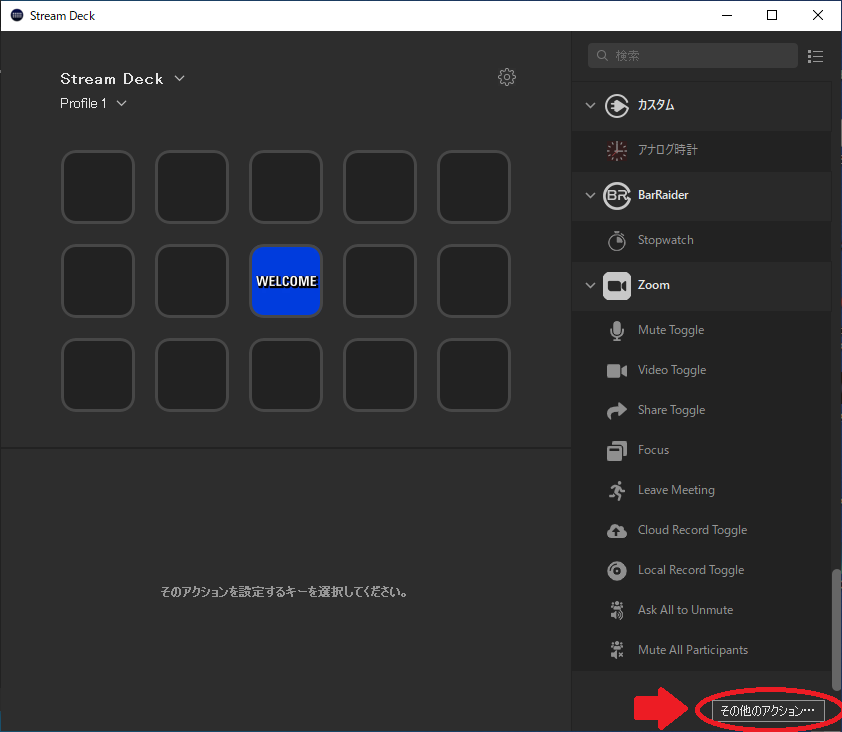Collapse the カスタム category

coord(590,105)
